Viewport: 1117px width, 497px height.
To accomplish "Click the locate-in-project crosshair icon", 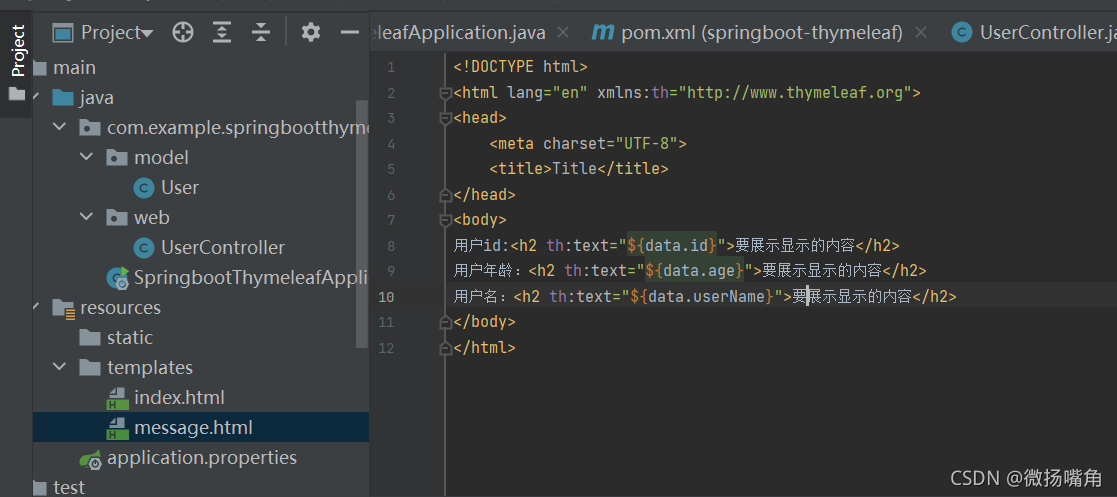I will (183, 32).
